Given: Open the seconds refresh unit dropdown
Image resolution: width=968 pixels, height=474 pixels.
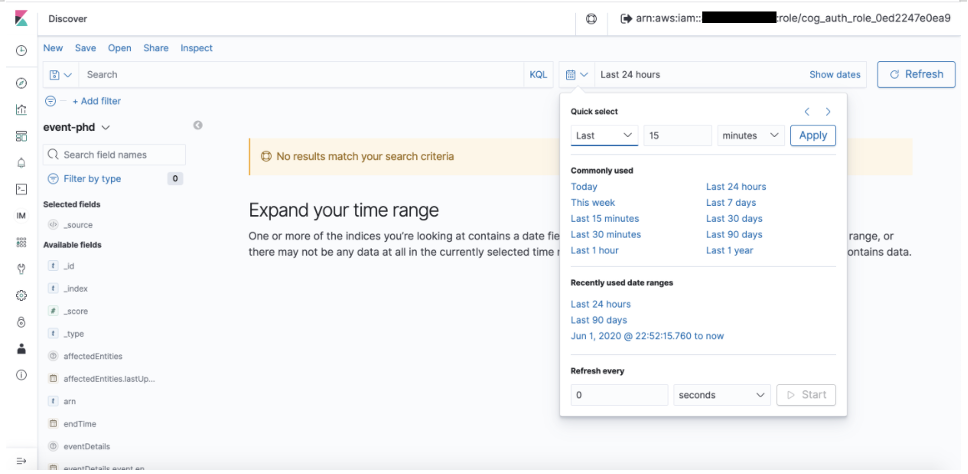Looking at the screenshot, I should click(x=722, y=395).
